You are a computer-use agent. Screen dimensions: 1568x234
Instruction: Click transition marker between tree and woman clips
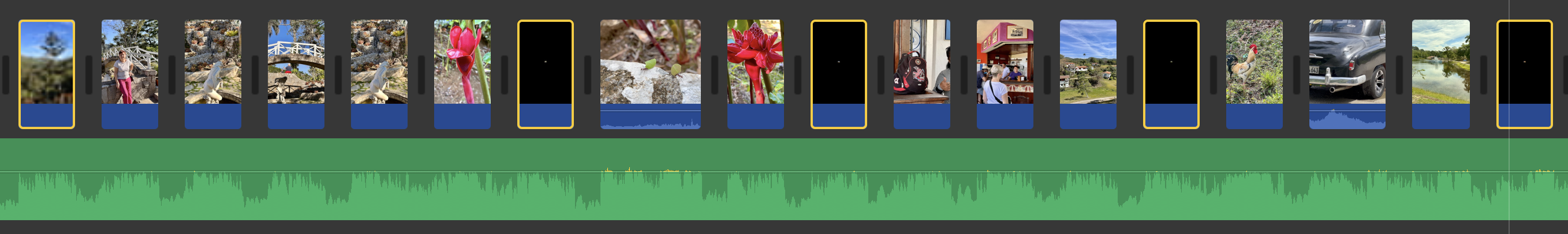pos(88,75)
